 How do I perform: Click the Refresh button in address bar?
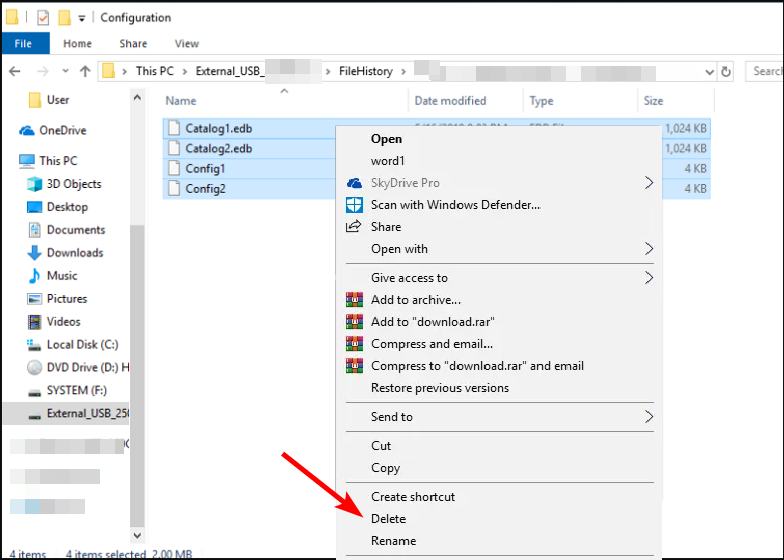coord(726,72)
